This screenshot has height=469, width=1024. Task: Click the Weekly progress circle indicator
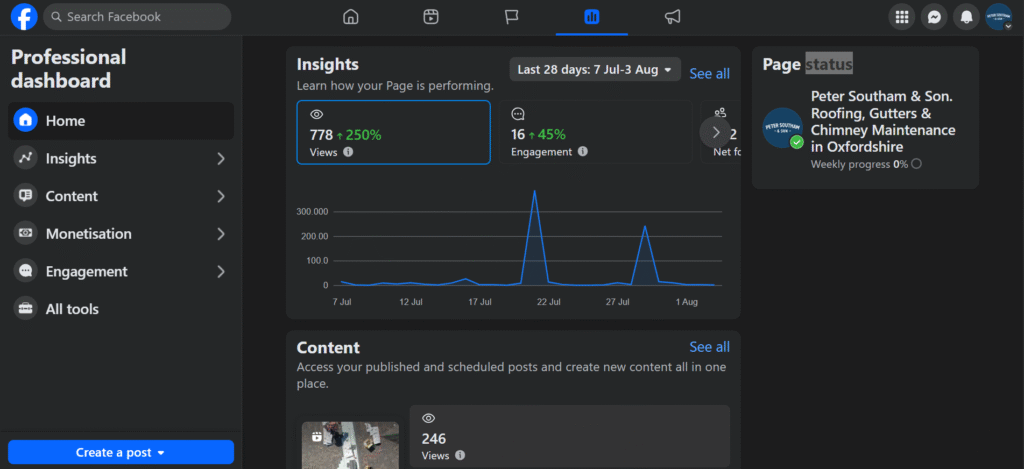916,164
